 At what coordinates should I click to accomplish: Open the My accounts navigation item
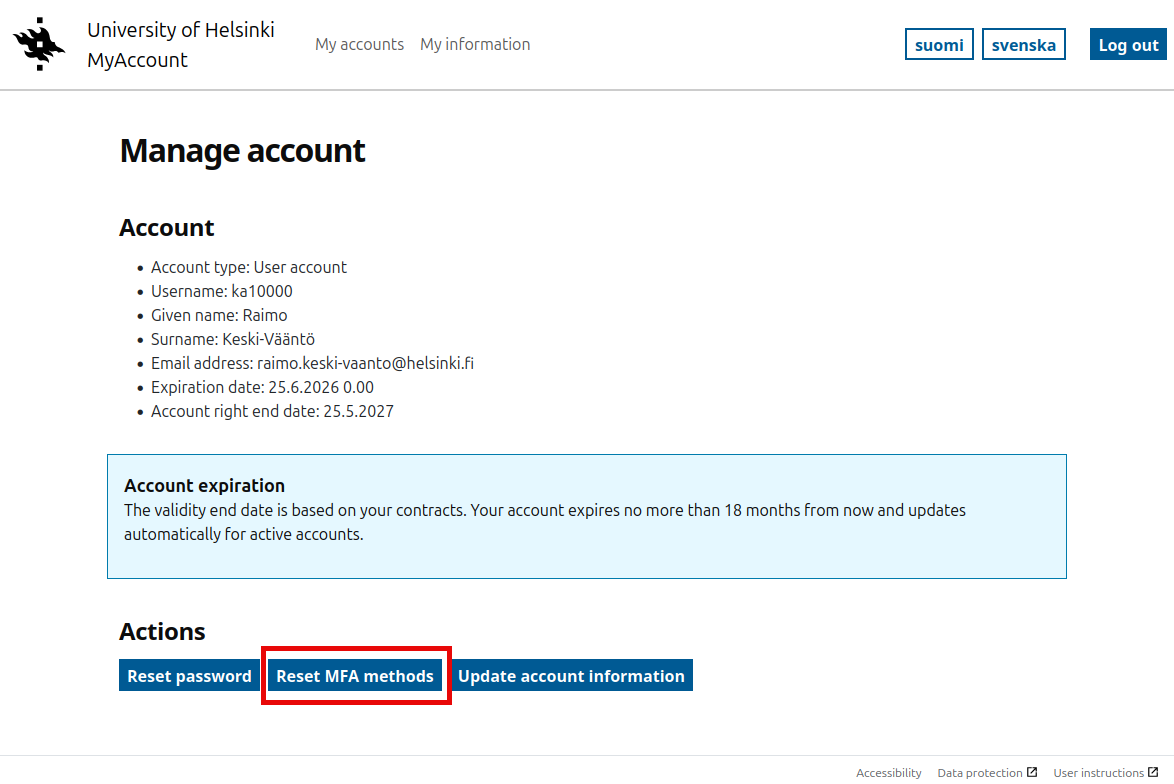tap(359, 44)
